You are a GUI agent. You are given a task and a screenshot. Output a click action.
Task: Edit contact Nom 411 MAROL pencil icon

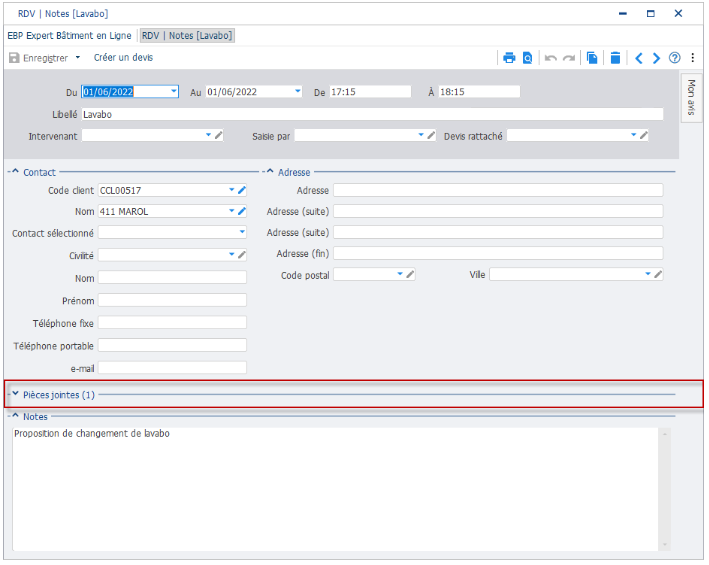(242, 211)
